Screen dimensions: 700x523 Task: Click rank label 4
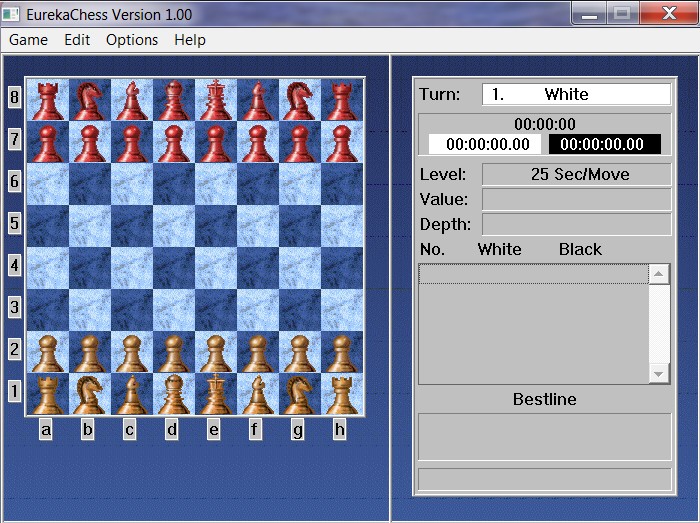14,266
